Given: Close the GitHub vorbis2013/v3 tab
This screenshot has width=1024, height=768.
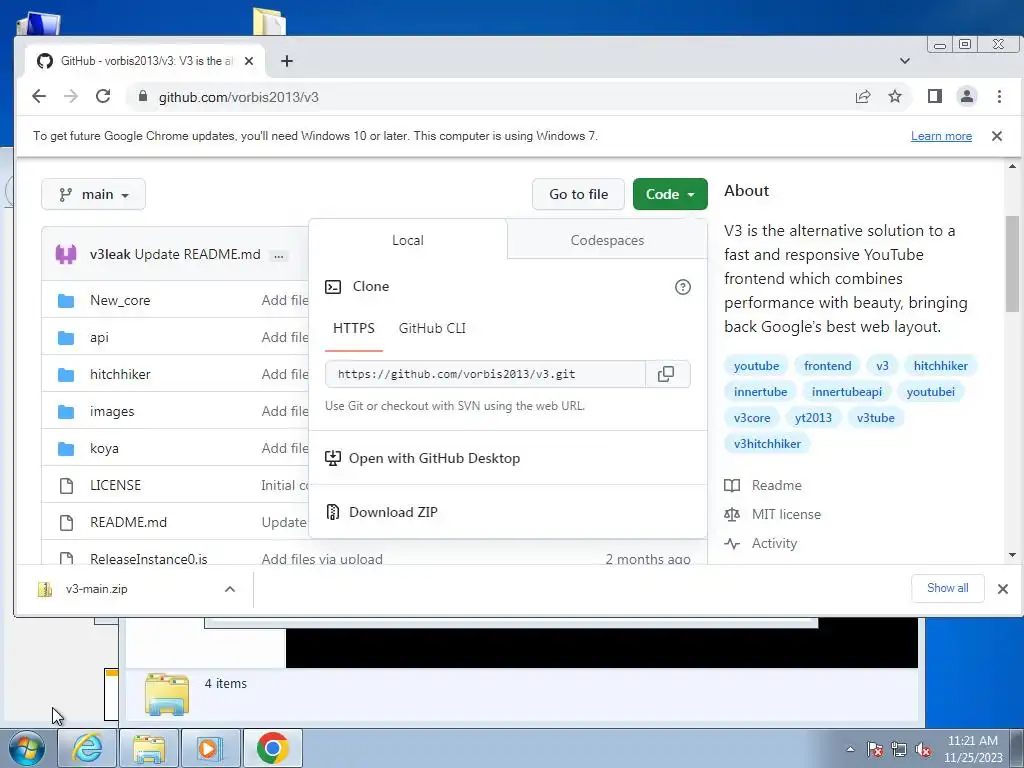Looking at the screenshot, I should point(249,61).
